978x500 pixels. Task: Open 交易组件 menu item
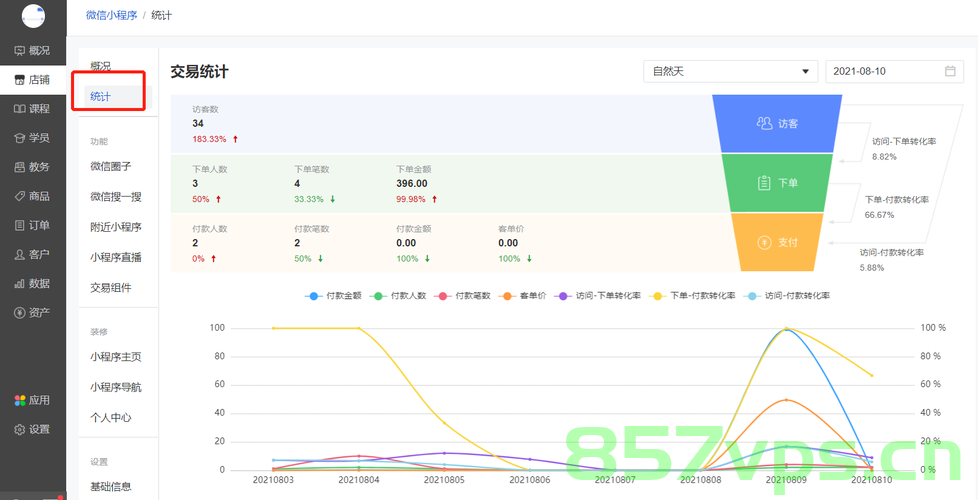(x=111, y=288)
